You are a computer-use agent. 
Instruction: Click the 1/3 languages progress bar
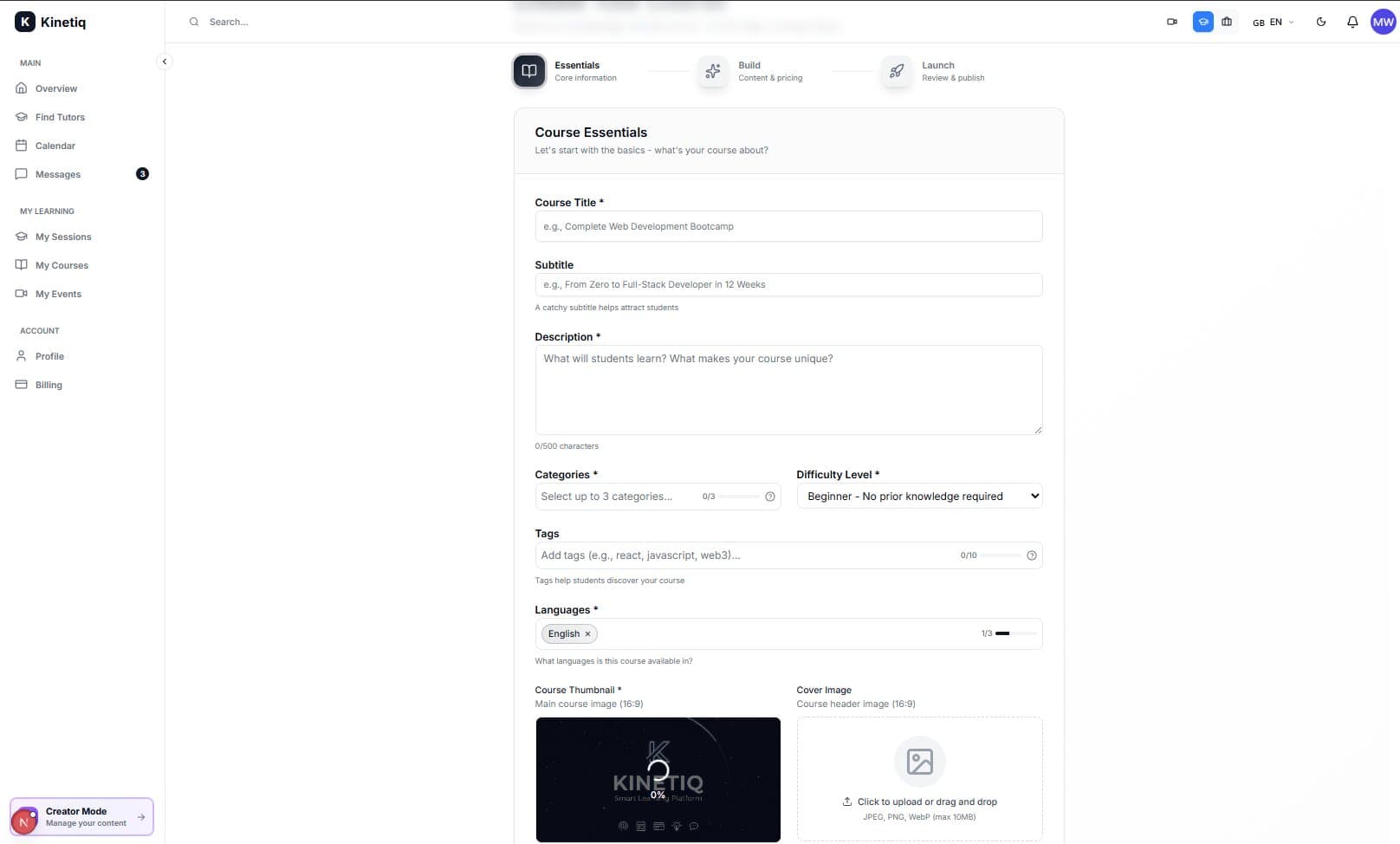pyautogui.click(x=1008, y=633)
